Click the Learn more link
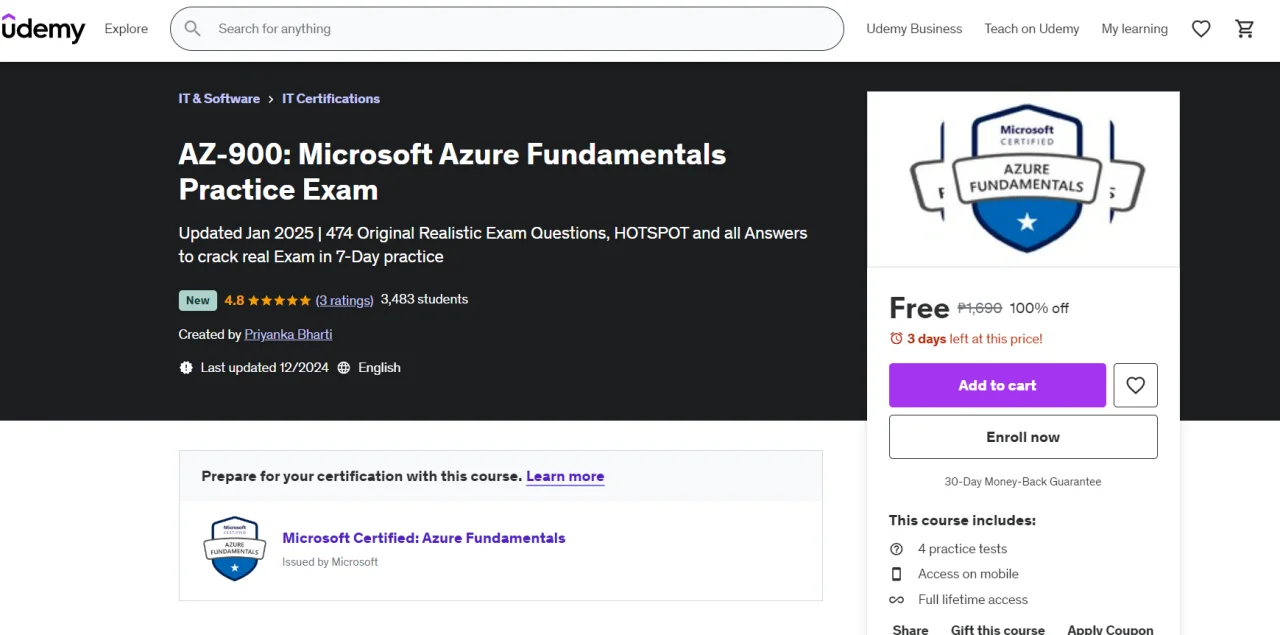The width and height of the screenshot is (1280, 635). coord(565,477)
